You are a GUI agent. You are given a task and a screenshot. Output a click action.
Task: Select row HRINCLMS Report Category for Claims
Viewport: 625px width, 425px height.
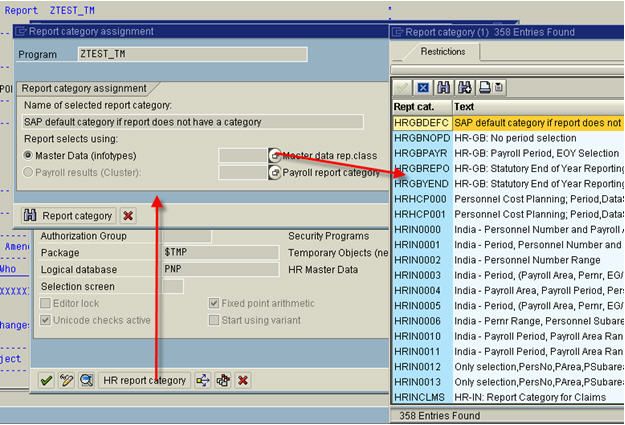508,397
